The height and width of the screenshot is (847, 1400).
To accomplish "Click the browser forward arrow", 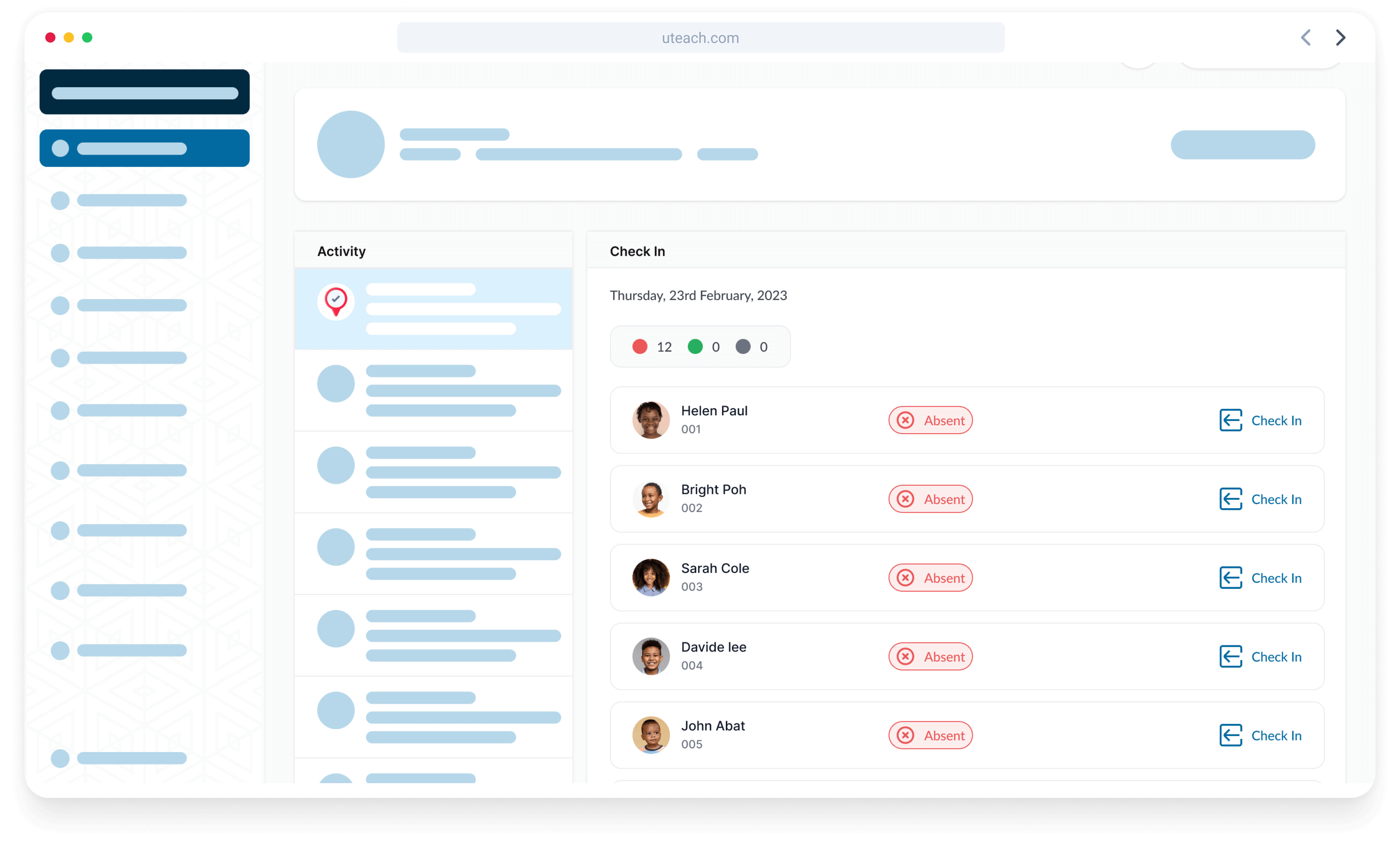I will click(x=1340, y=38).
